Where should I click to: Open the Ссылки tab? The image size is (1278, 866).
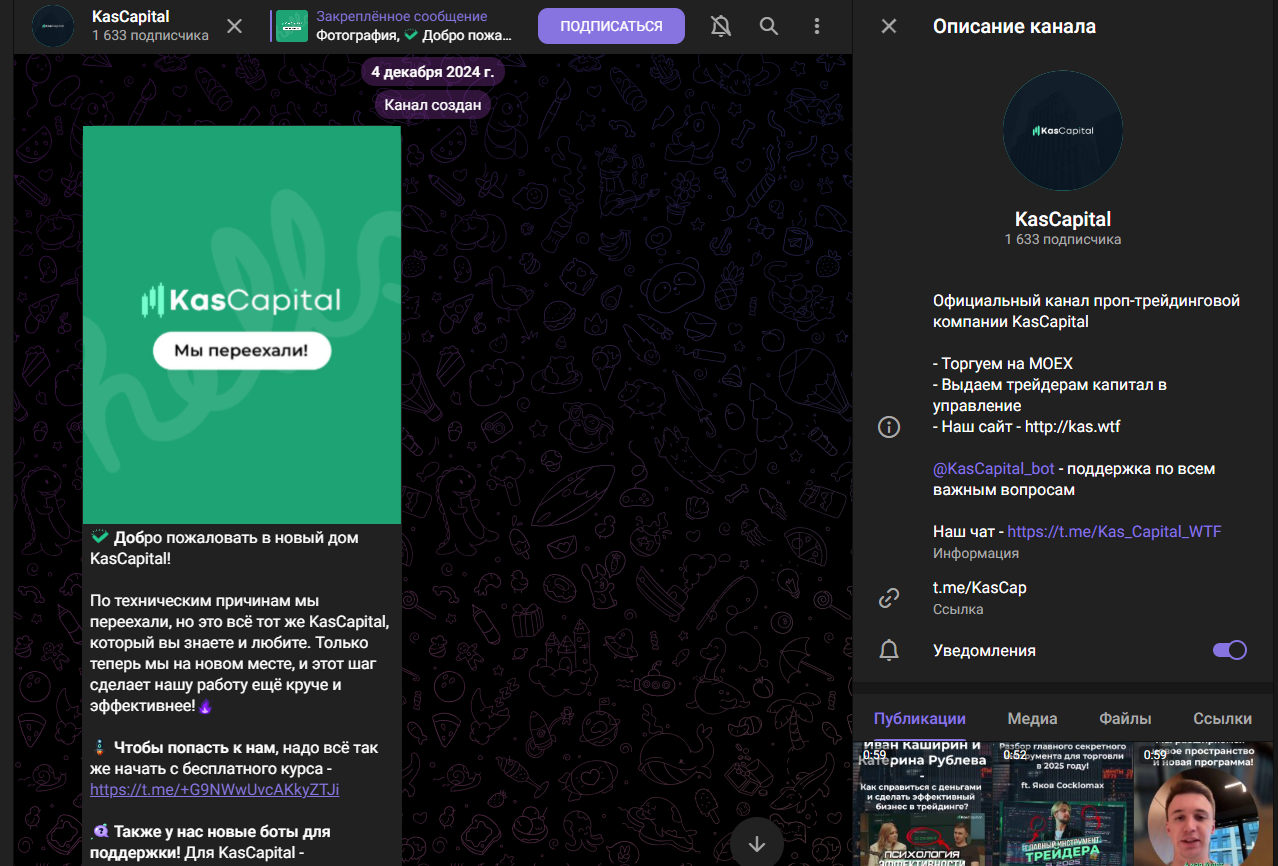[x=1222, y=718]
